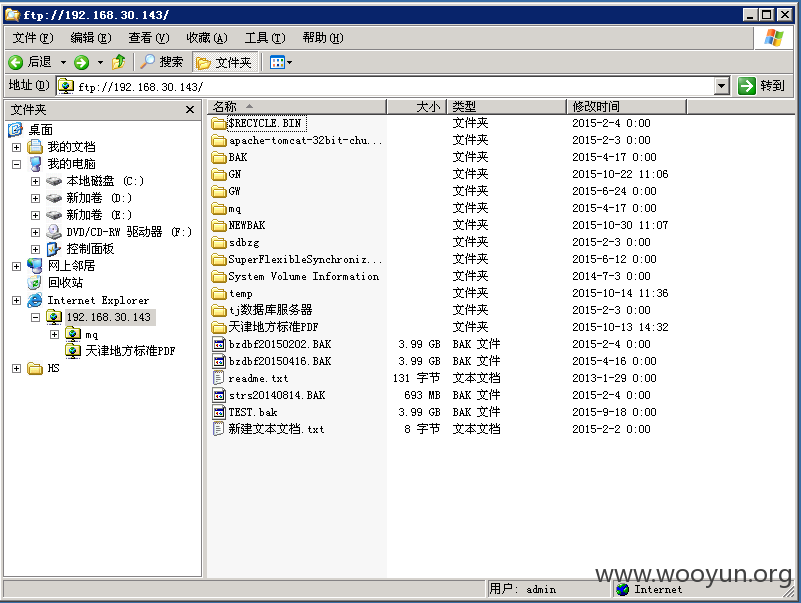
Task: Select bzdbf20150202.BAK file icon
Action: [x=219, y=344]
